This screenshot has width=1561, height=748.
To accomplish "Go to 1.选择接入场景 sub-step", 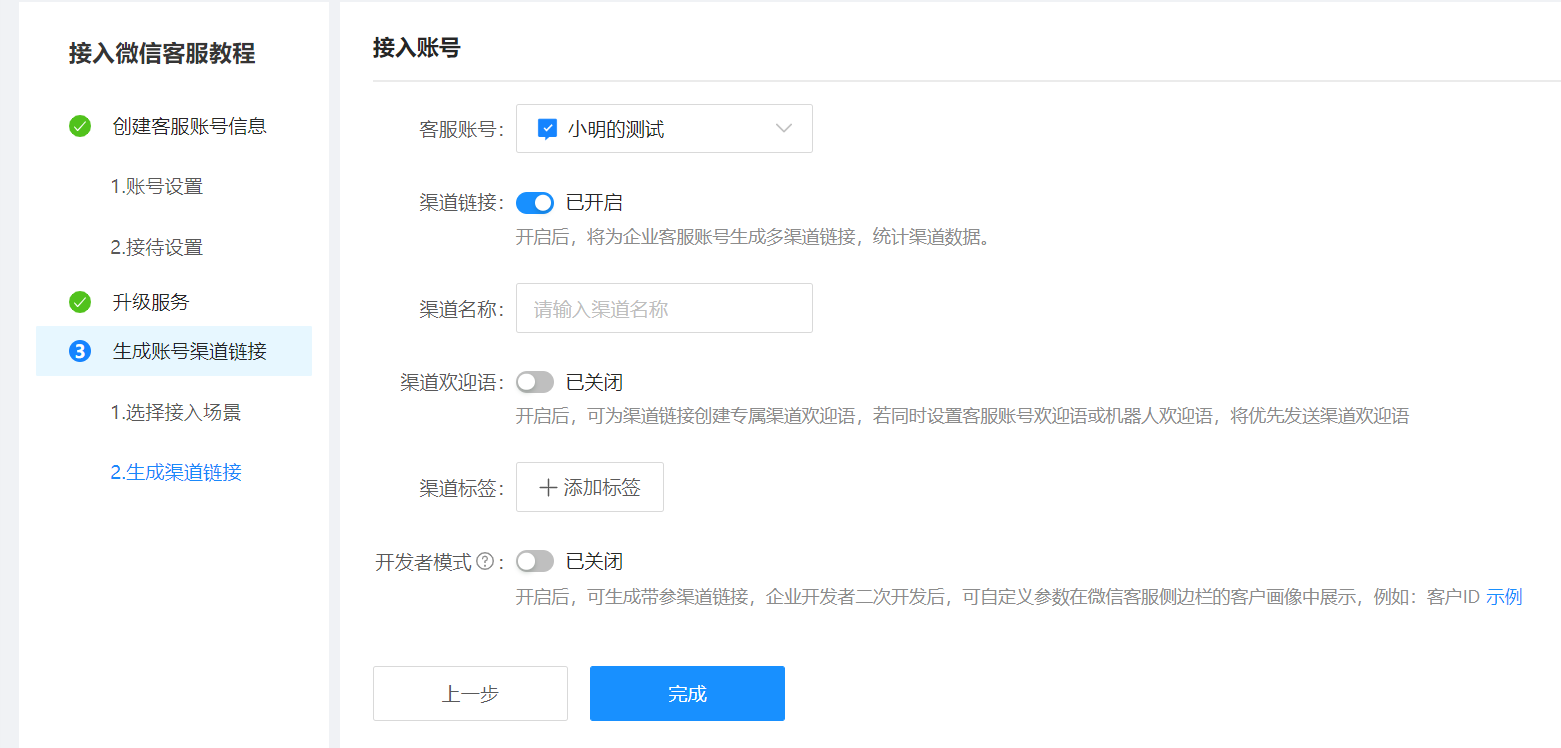I will tap(176, 412).
